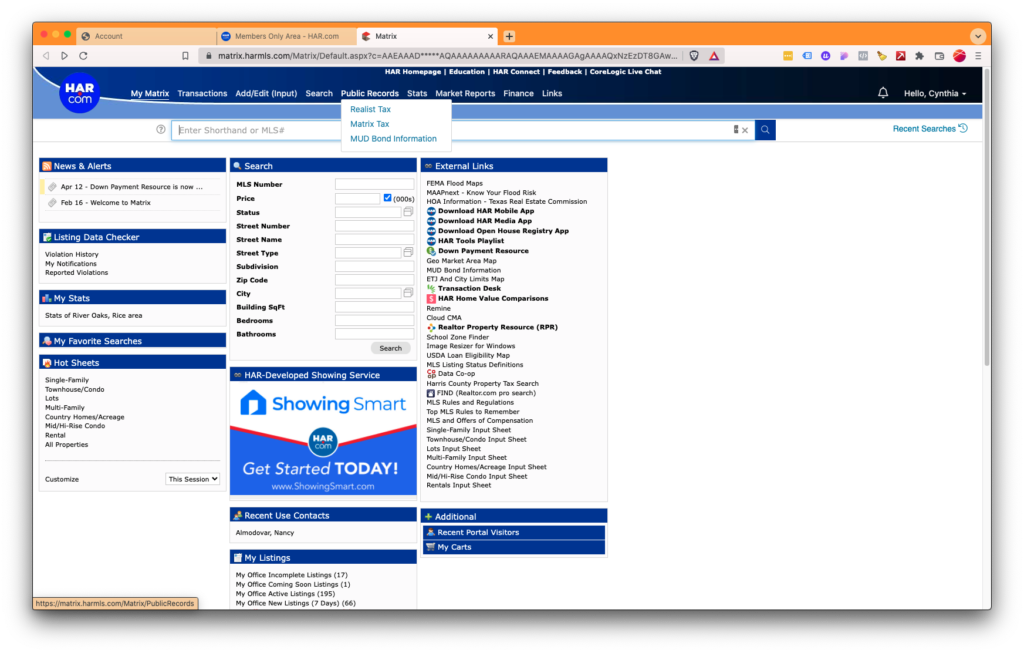Image resolution: width=1024 pixels, height=653 pixels.
Task: Open the red profile avatar icon
Action: coord(959,56)
